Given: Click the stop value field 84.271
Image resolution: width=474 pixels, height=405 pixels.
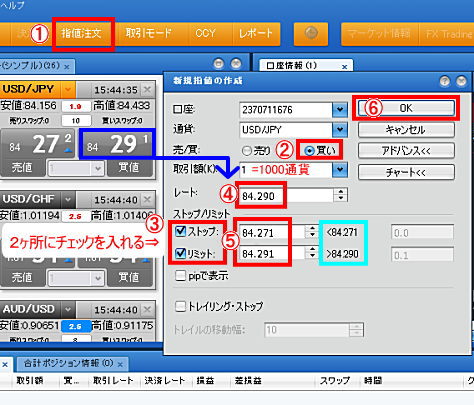Looking at the screenshot, I should tap(272, 233).
